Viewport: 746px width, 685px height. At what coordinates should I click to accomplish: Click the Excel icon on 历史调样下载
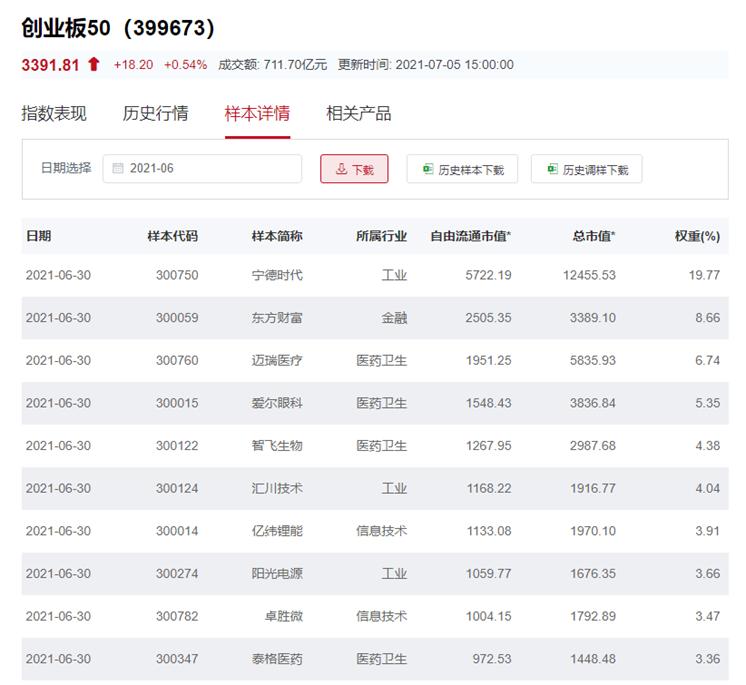(552, 168)
